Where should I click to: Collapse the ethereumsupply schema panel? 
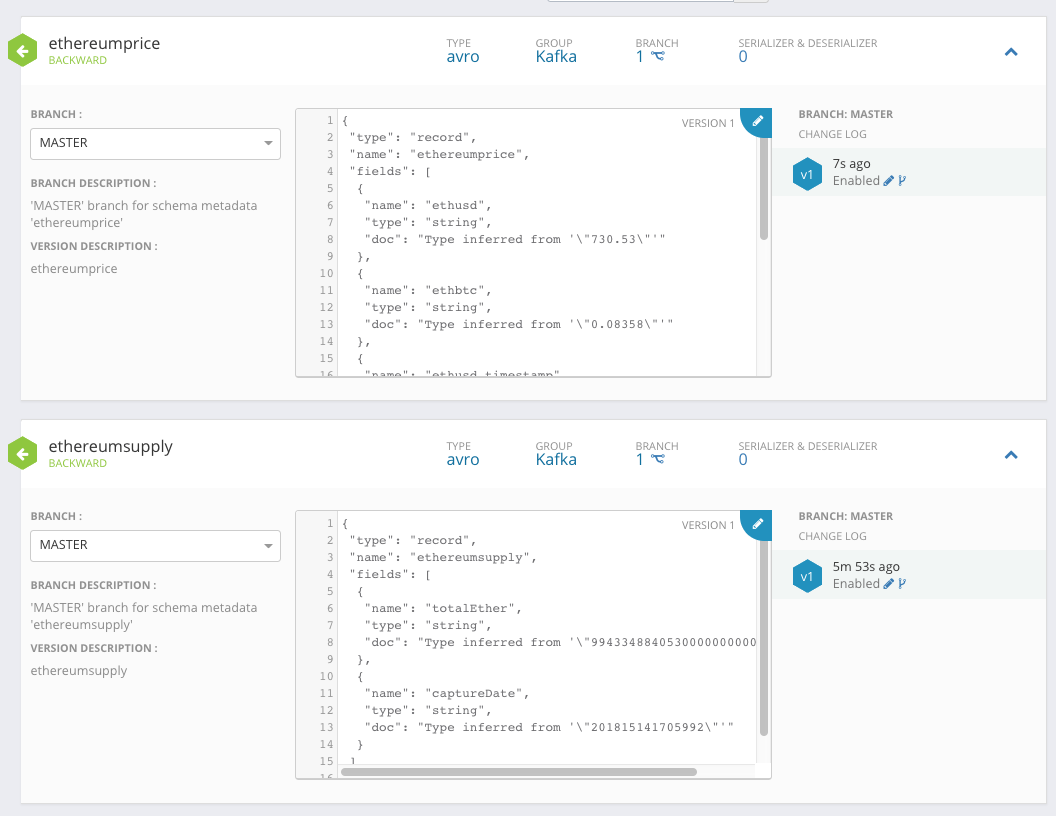[1011, 453]
